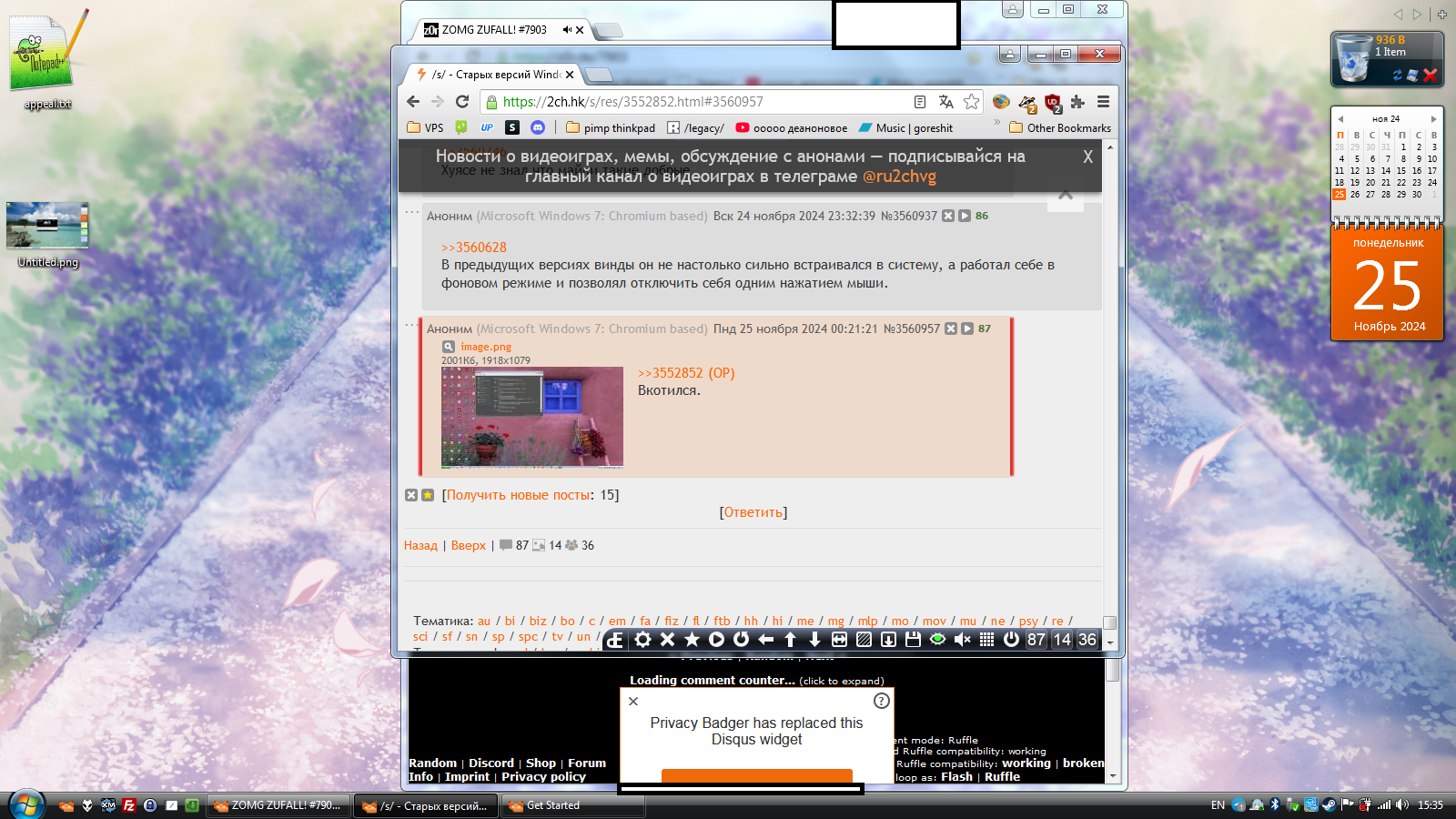Open the /legacy/ bookmark
Image resolution: width=1456 pixels, height=819 pixels.
(696, 128)
